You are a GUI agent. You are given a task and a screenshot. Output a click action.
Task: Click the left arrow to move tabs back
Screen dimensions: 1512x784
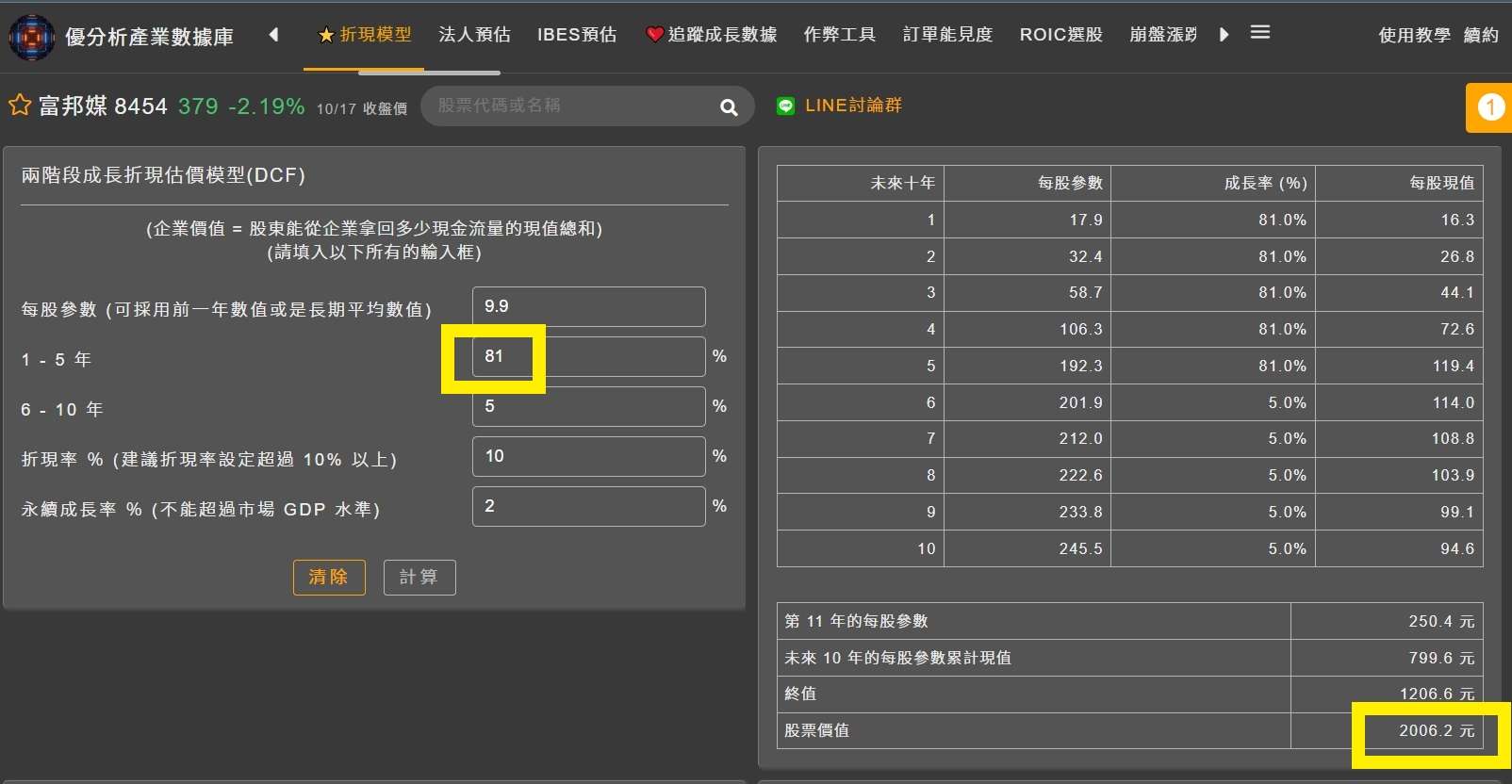click(273, 35)
